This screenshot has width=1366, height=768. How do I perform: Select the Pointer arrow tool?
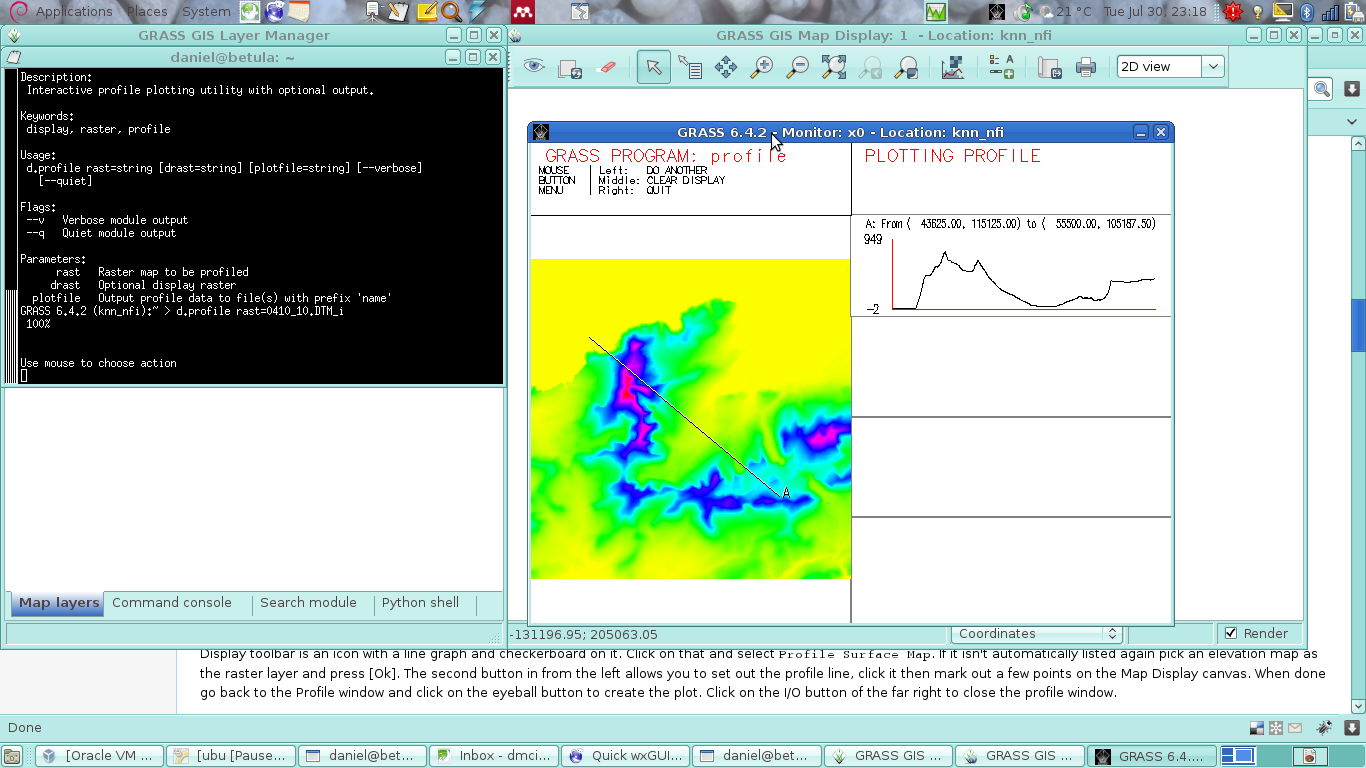(x=653, y=67)
